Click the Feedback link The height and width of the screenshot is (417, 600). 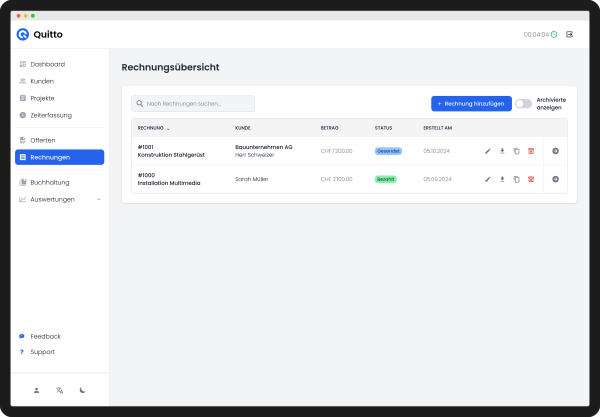[x=45, y=336]
